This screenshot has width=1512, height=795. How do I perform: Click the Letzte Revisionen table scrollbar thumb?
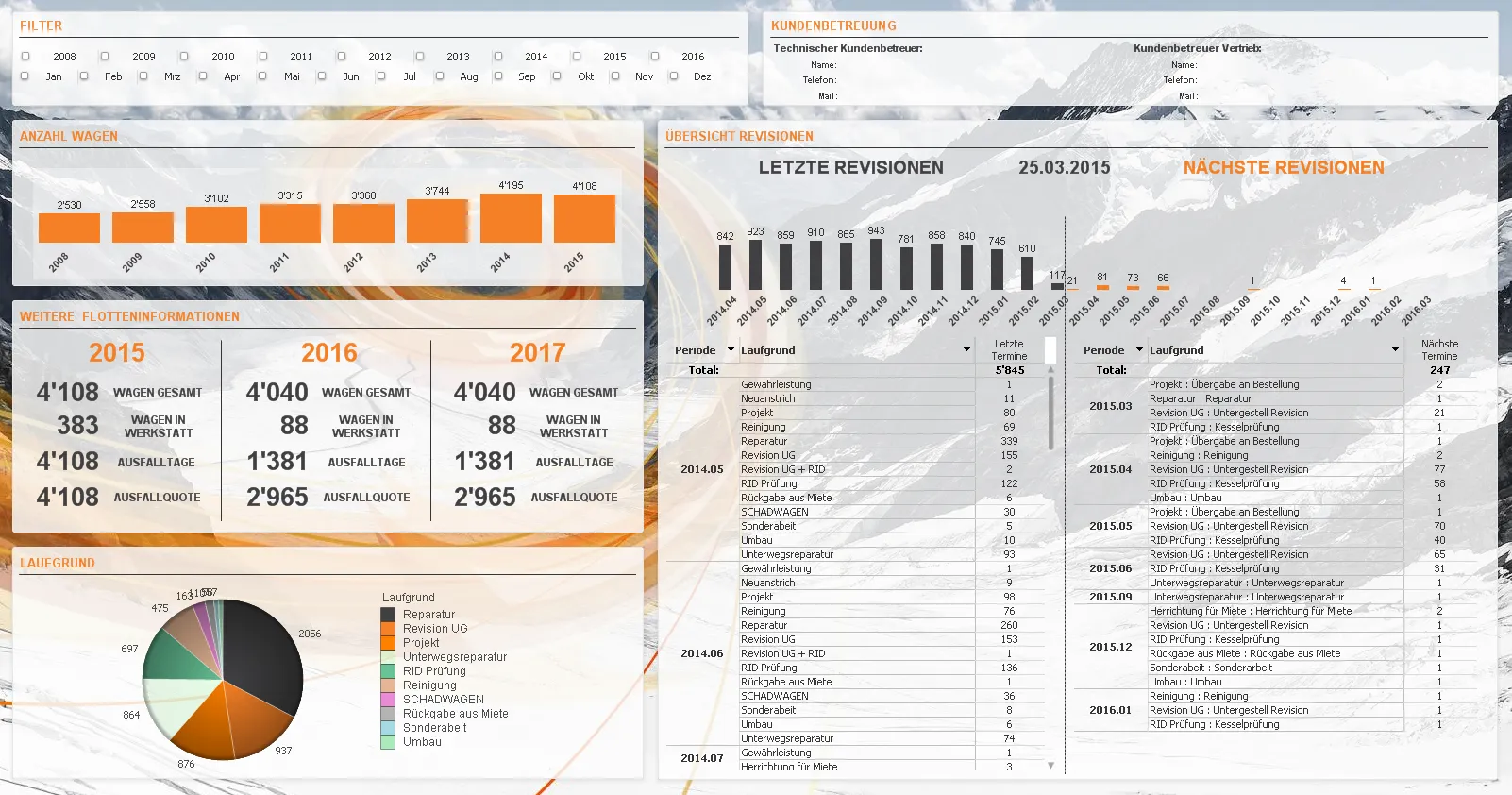(x=1050, y=414)
